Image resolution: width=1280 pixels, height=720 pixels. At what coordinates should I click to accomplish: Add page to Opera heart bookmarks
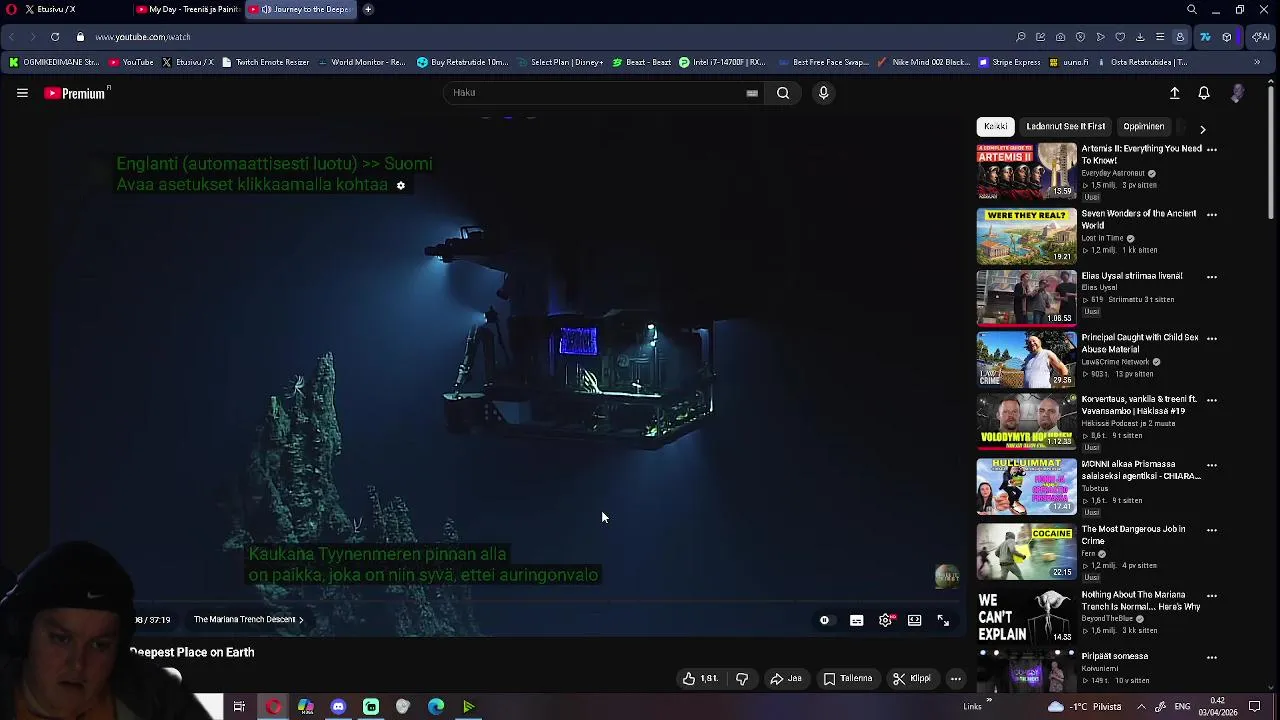pyautogui.click(x=1120, y=37)
